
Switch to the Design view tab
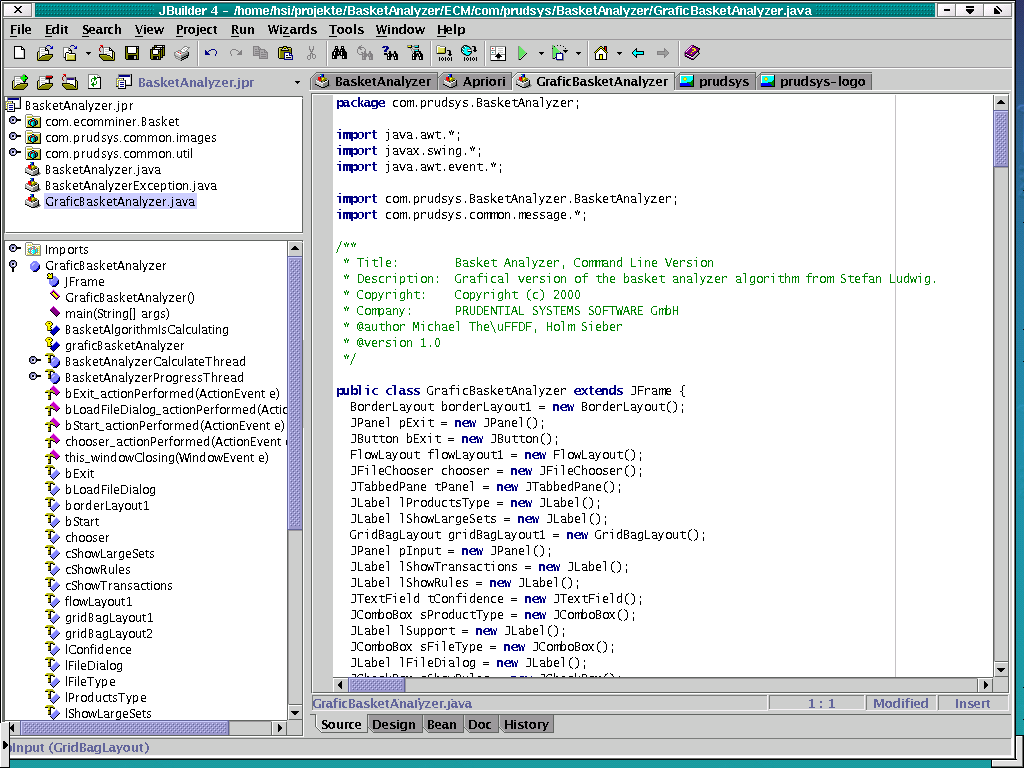point(394,724)
